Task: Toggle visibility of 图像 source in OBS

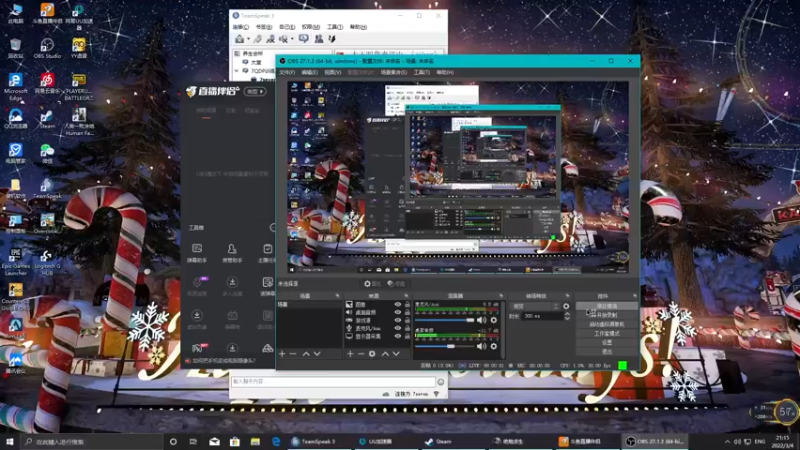Action: [397, 305]
